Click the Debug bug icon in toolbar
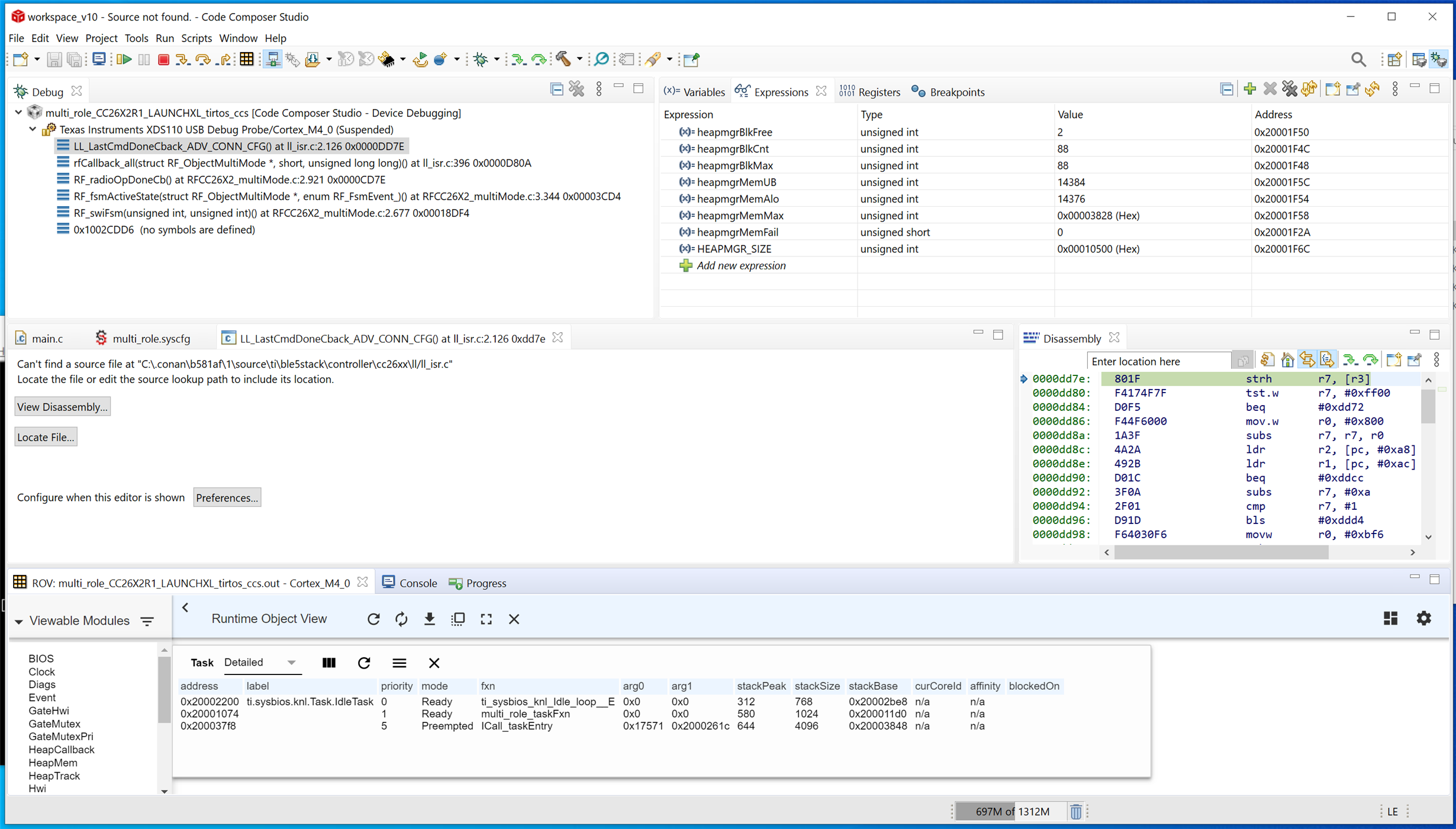 pos(481,59)
